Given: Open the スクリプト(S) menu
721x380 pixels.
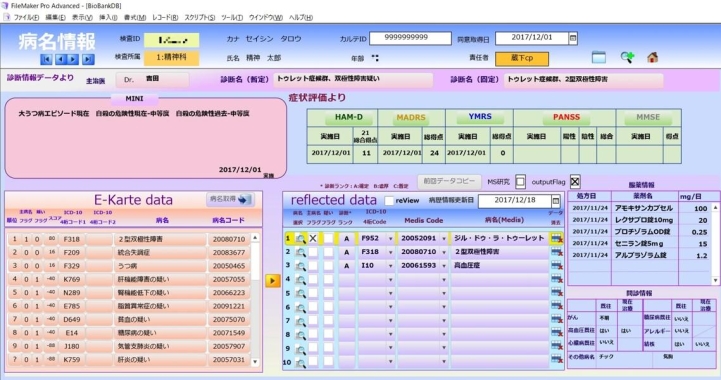Looking at the screenshot, I should 200,17.
